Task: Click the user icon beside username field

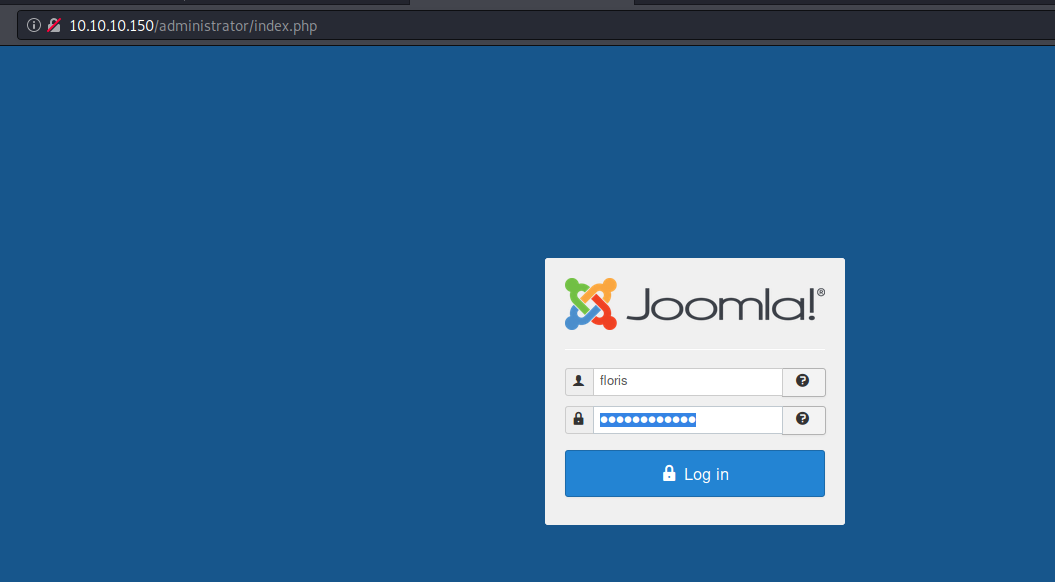Action: pyautogui.click(x=579, y=381)
